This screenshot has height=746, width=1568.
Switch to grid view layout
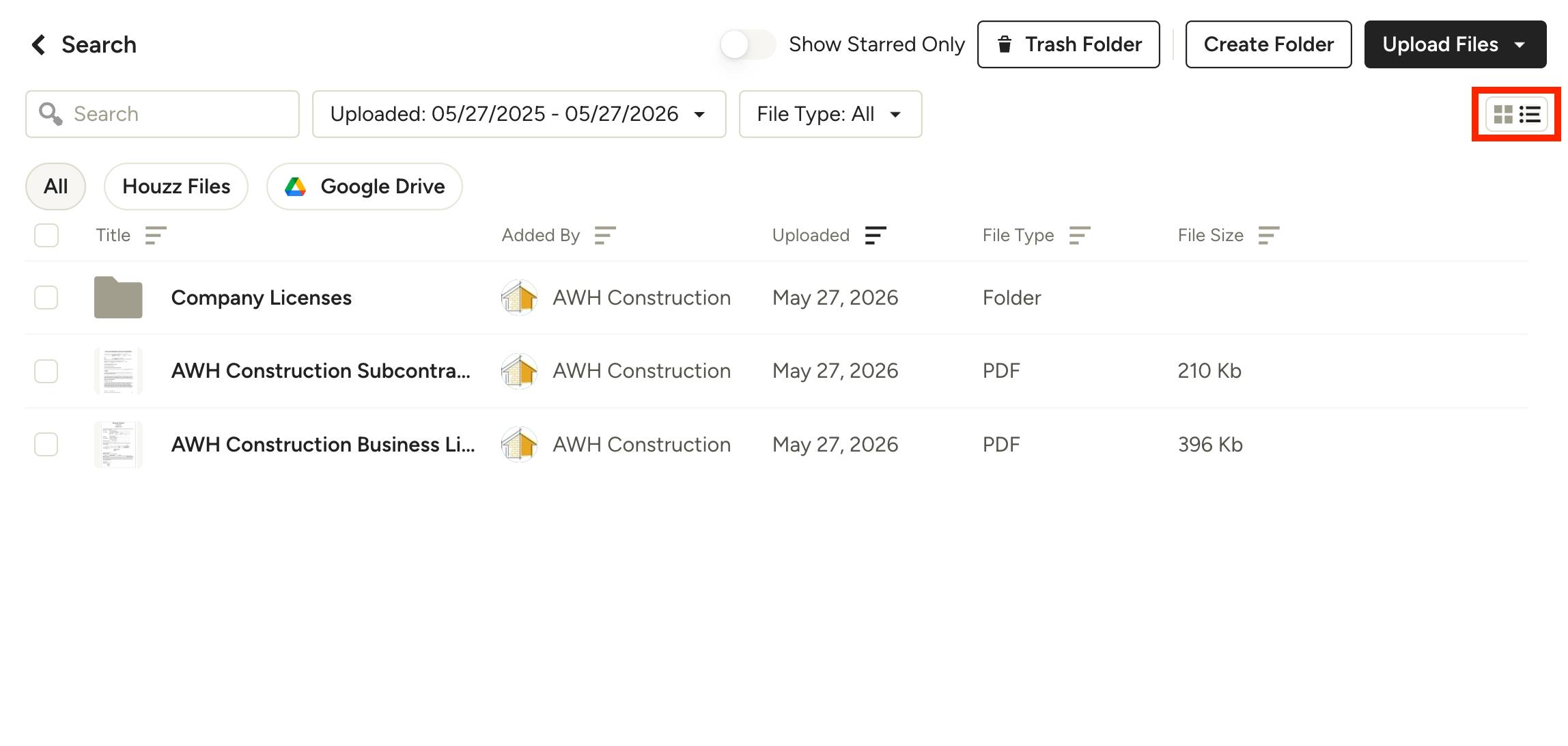click(1503, 114)
